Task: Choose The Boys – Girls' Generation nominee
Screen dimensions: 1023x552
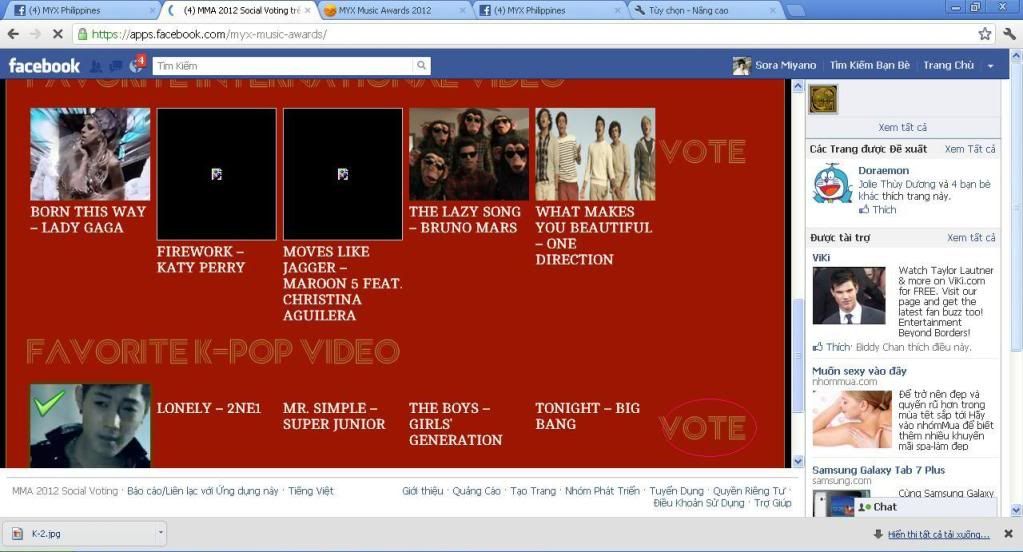Action: click(x=455, y=423)
